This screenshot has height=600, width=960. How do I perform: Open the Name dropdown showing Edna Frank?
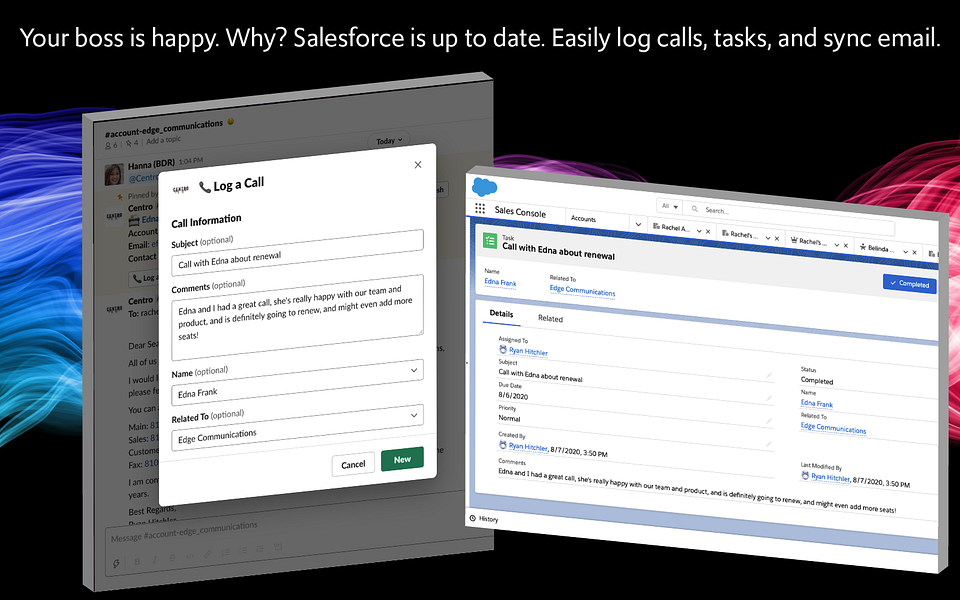click(297, 381)
